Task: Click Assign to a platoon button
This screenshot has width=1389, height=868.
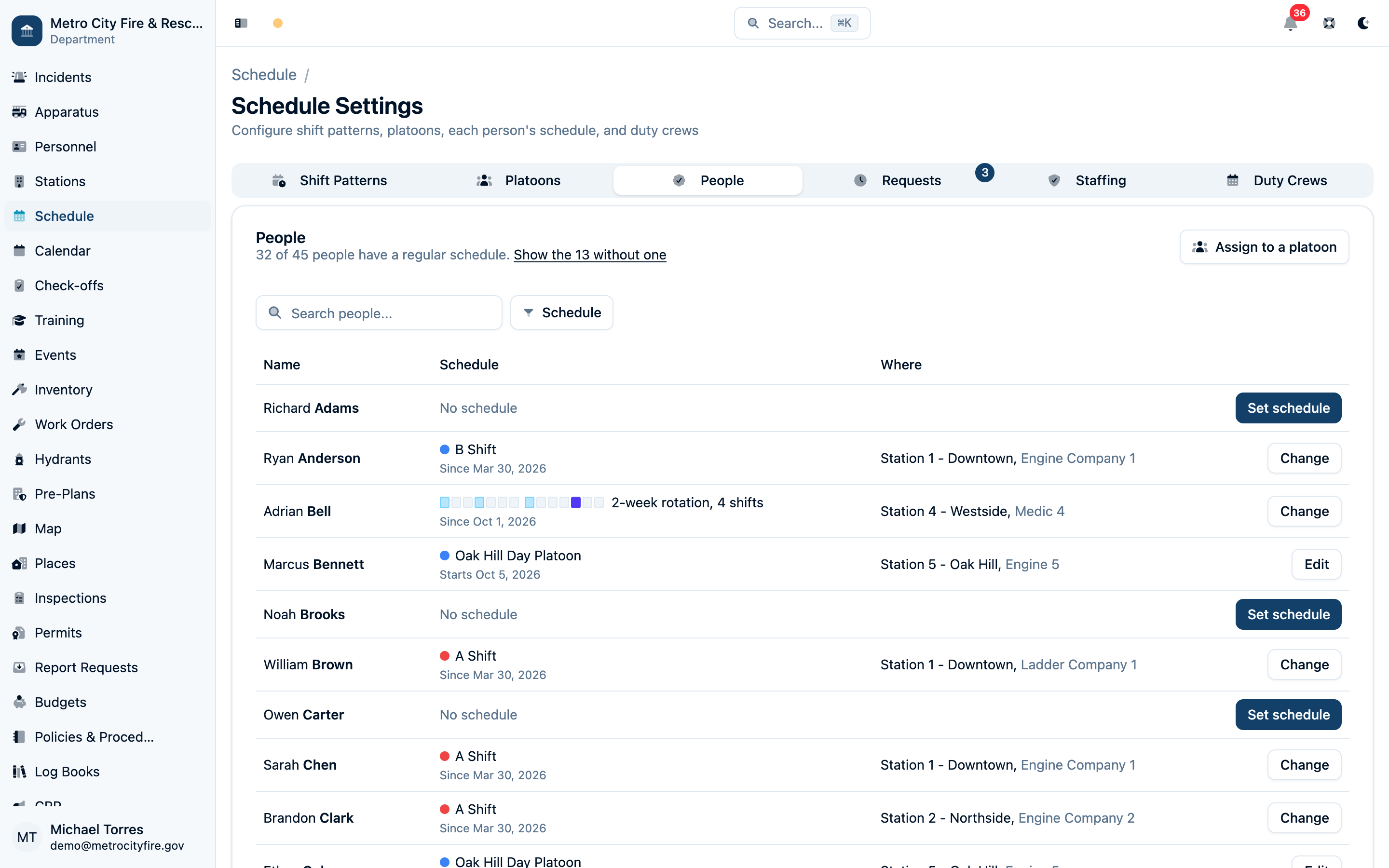Action: [x=1264, y=247]
